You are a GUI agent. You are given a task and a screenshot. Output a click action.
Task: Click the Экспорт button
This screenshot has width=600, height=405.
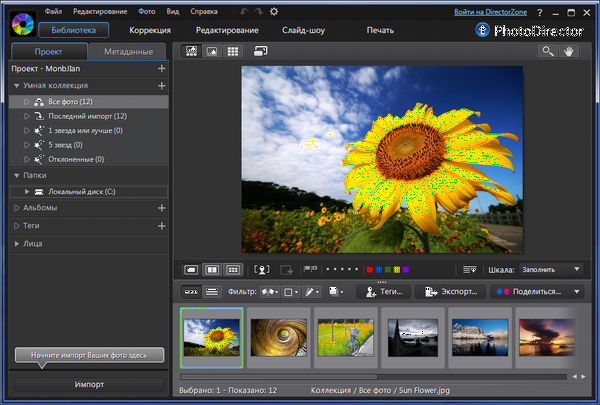tap(451, 292)
